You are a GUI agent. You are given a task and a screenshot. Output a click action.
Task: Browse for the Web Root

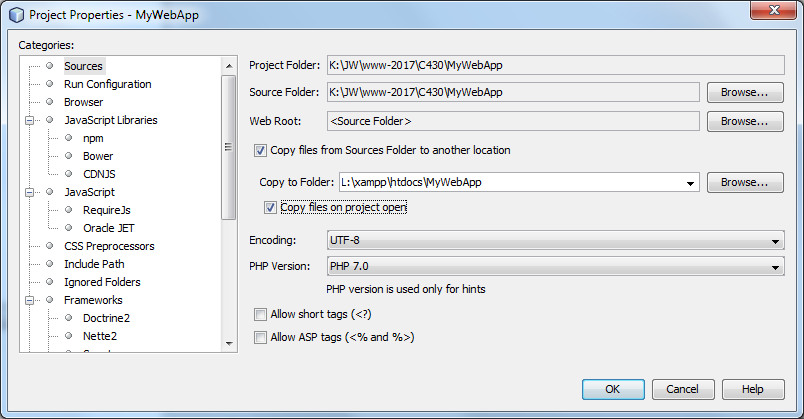tap(745, 122)
